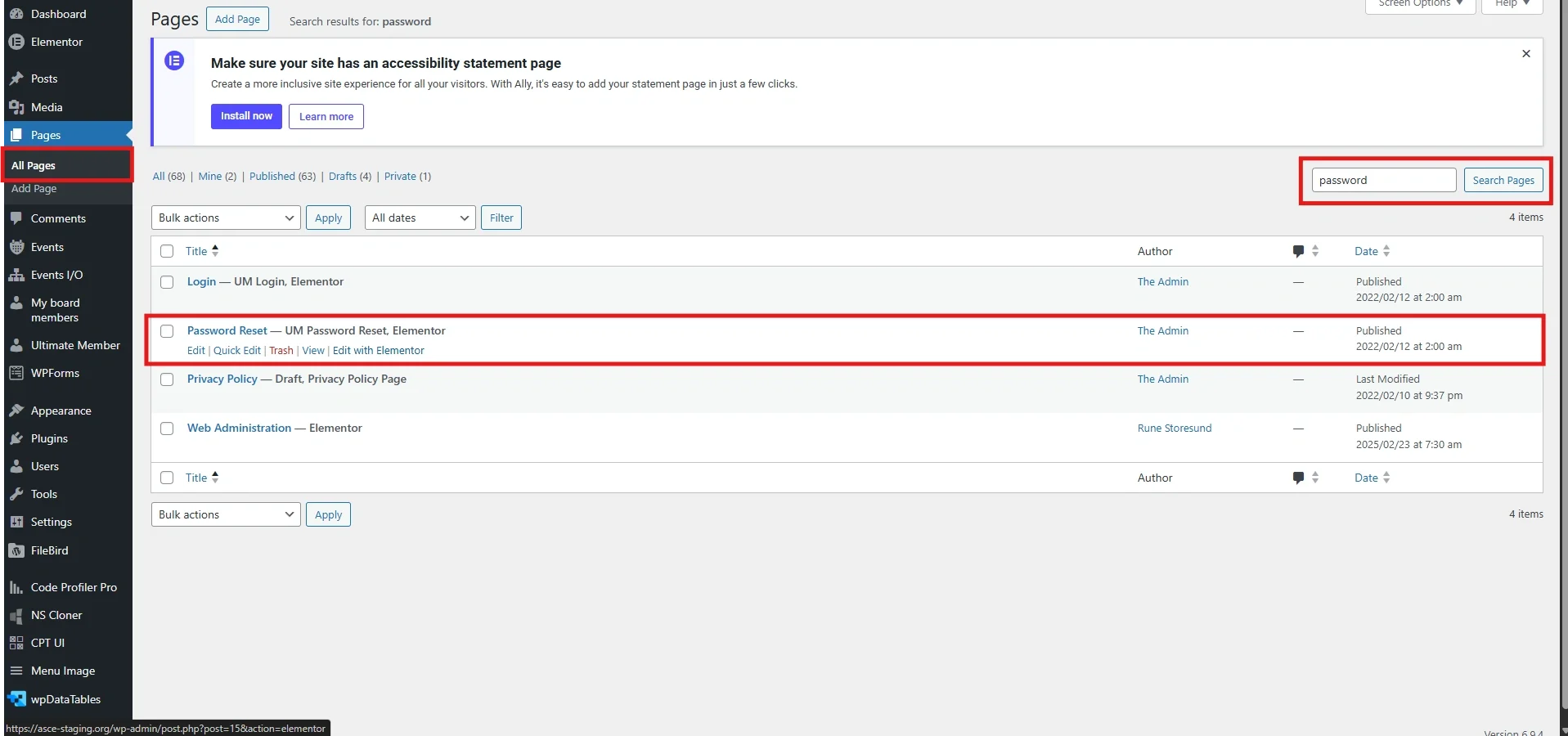Expand the Help panel
This screenshot has height=736, width=1568.
[x=1512, y=5]
